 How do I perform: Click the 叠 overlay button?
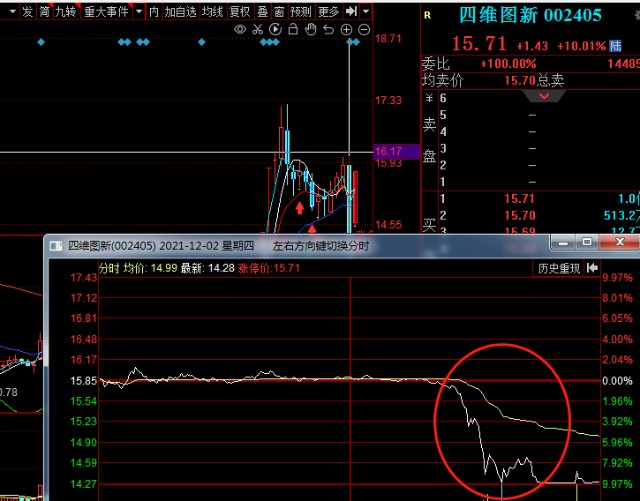[262, 11]
